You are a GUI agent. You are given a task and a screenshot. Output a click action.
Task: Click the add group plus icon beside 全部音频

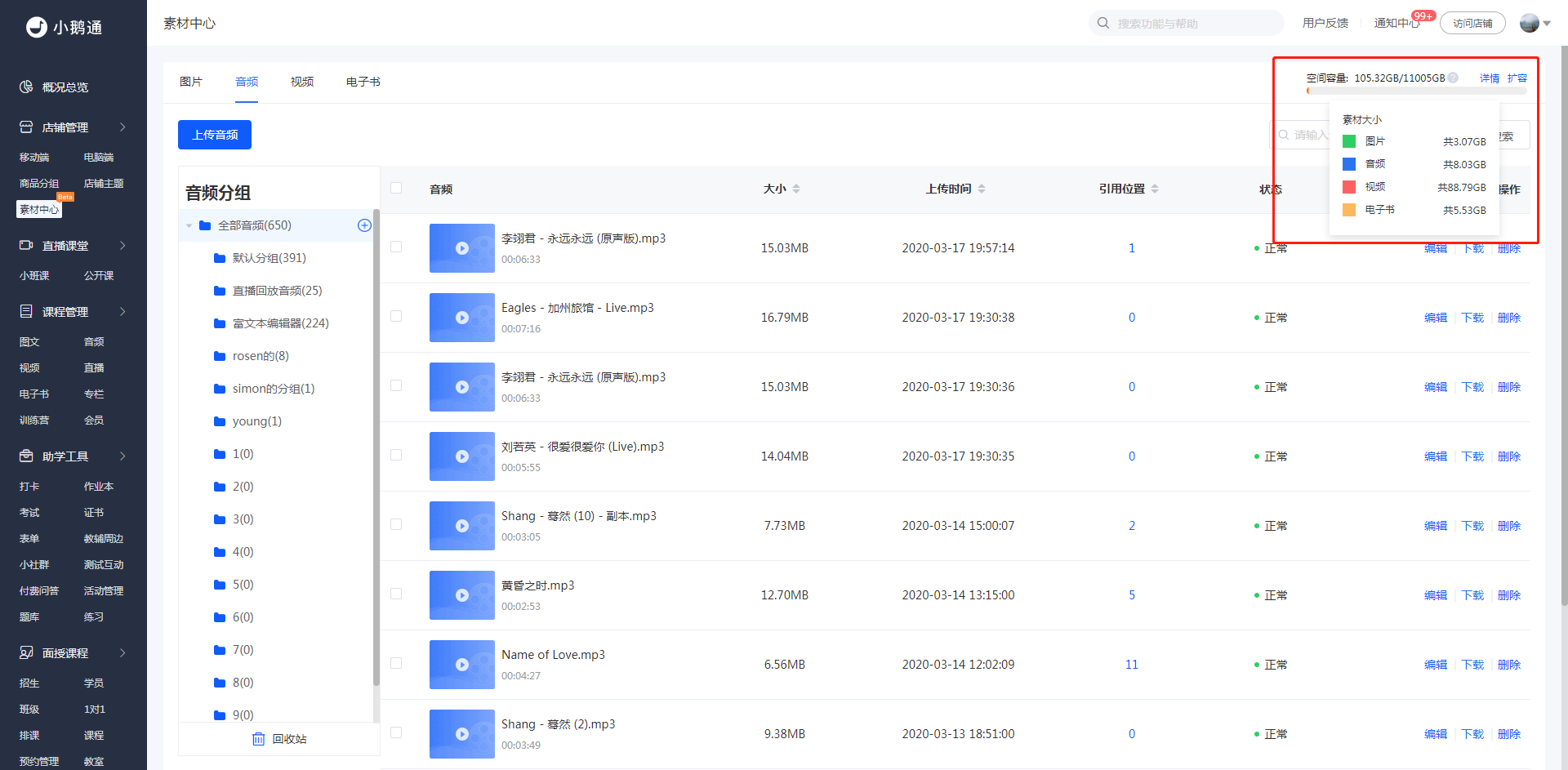click(364, 225)
